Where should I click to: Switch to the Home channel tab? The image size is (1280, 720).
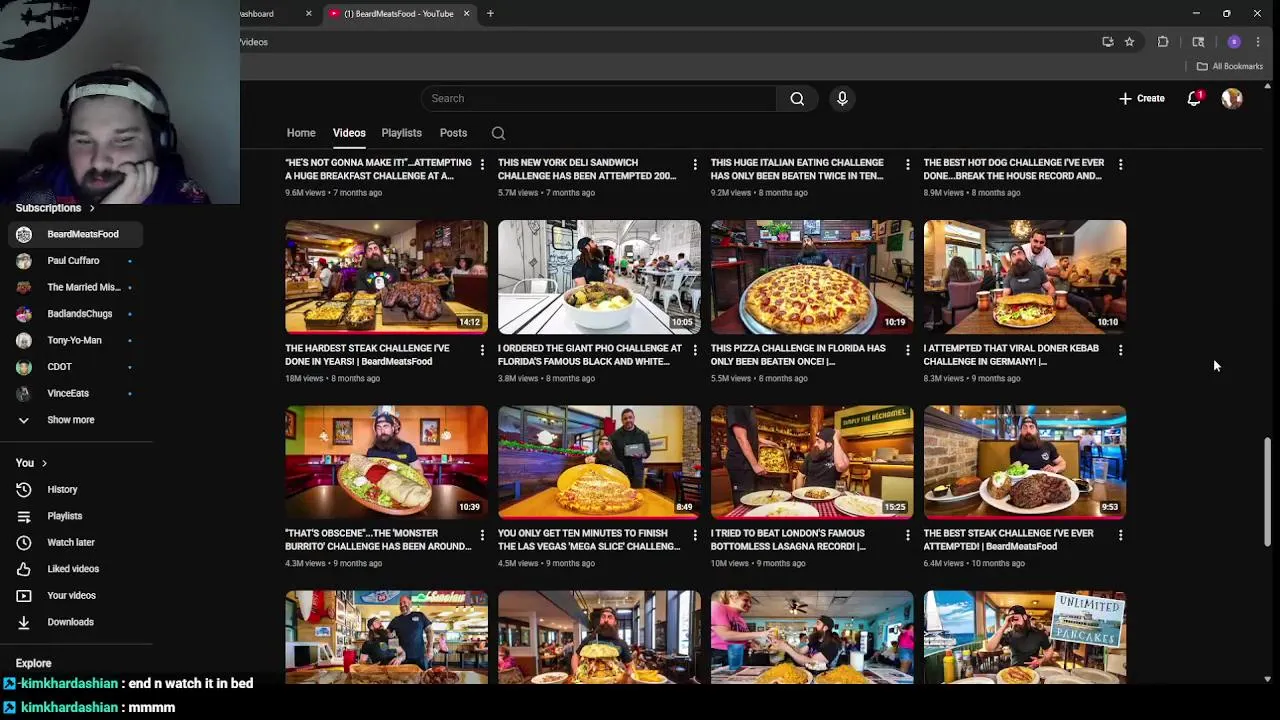[301, 133]
